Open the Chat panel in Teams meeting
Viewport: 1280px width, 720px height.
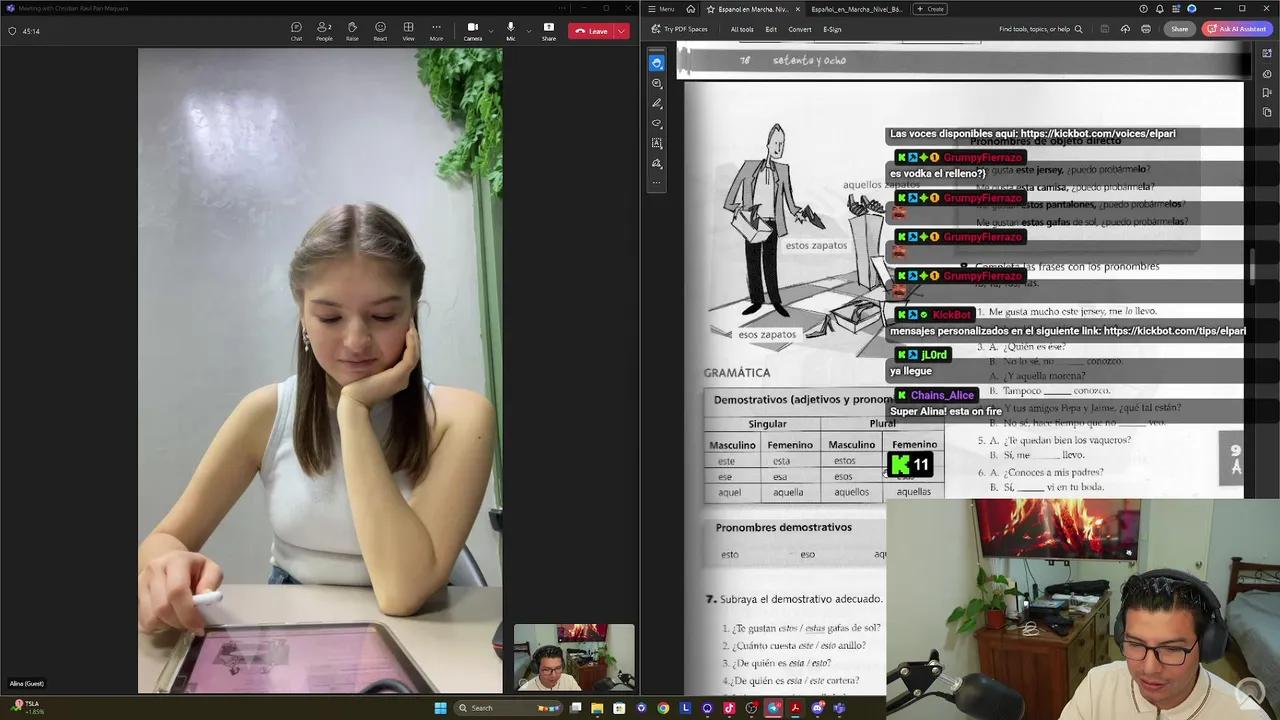(x=296, y=31)
